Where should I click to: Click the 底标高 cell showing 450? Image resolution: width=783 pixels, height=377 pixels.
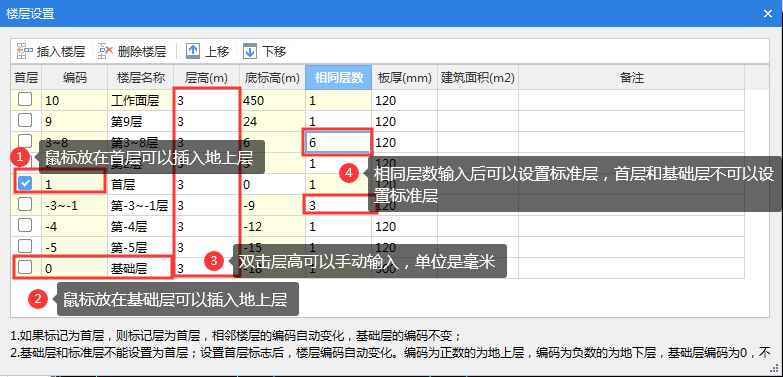pyautogui.click(x=272, y=100)
